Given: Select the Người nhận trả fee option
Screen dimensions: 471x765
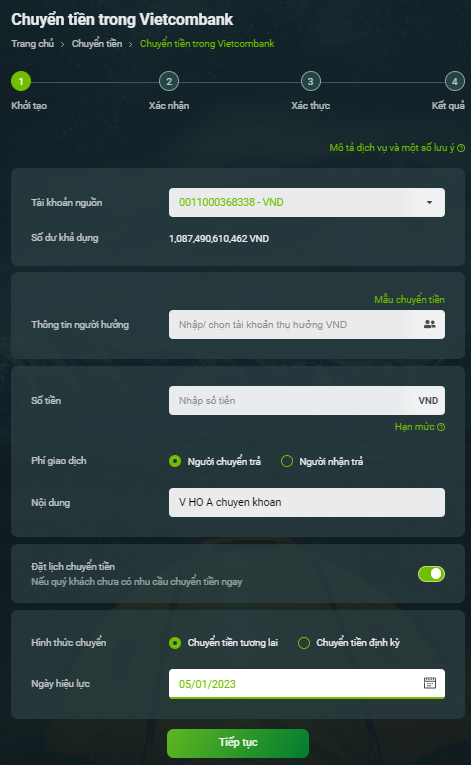Looking at the screenshot, I should click(287, 461).
